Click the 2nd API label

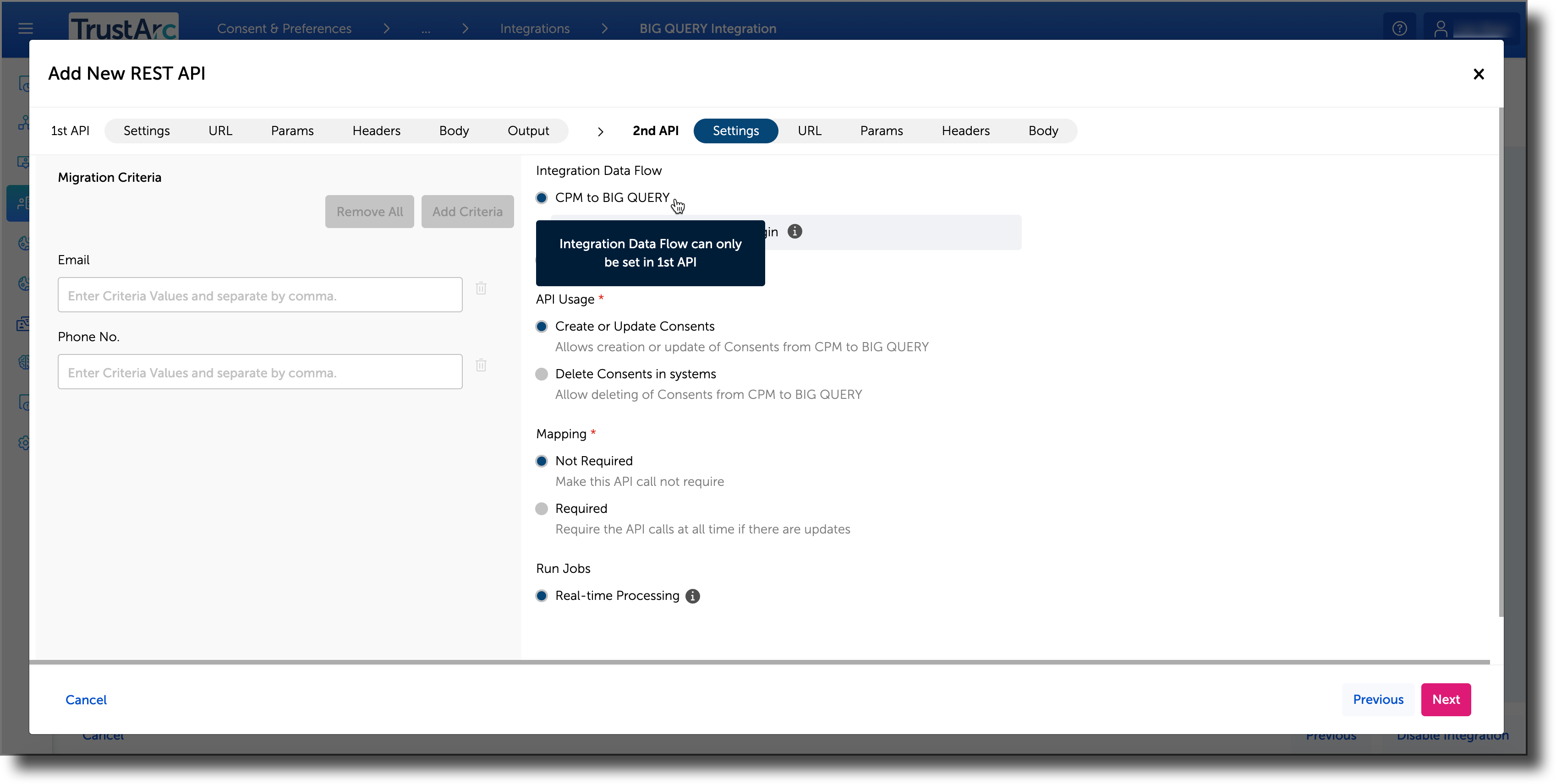pos(655,131)
